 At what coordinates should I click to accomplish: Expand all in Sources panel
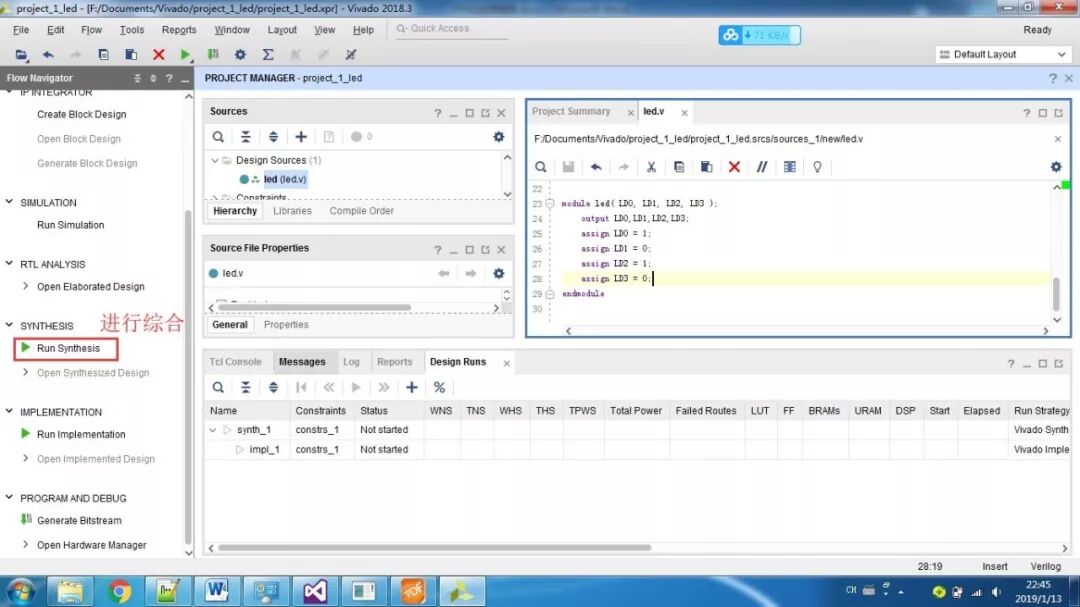(x=273, y=137)
